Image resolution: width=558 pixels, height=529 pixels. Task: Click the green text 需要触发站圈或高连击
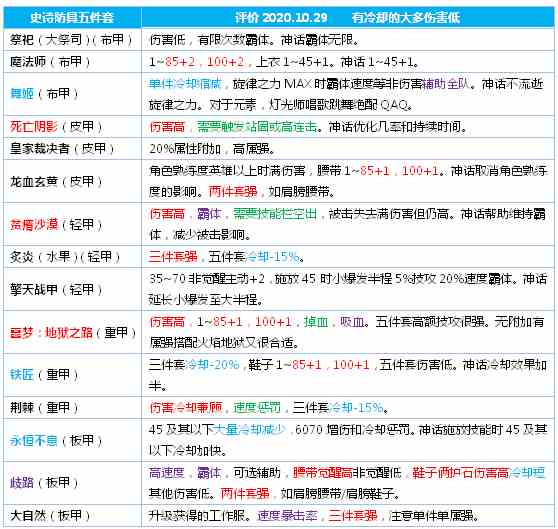(x=257, y=127)
